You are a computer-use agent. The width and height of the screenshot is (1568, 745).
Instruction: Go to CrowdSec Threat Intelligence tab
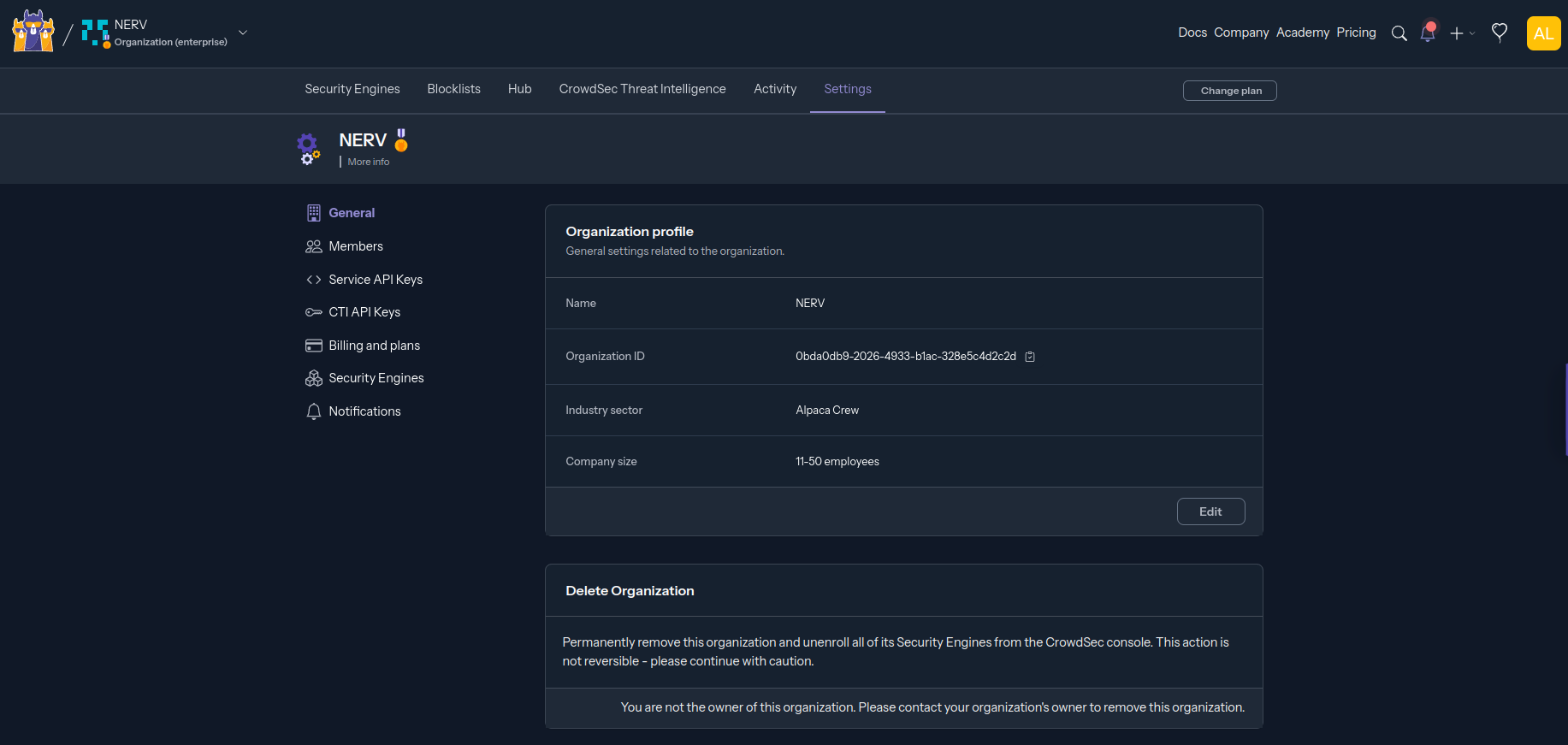(x=642, y=89)
